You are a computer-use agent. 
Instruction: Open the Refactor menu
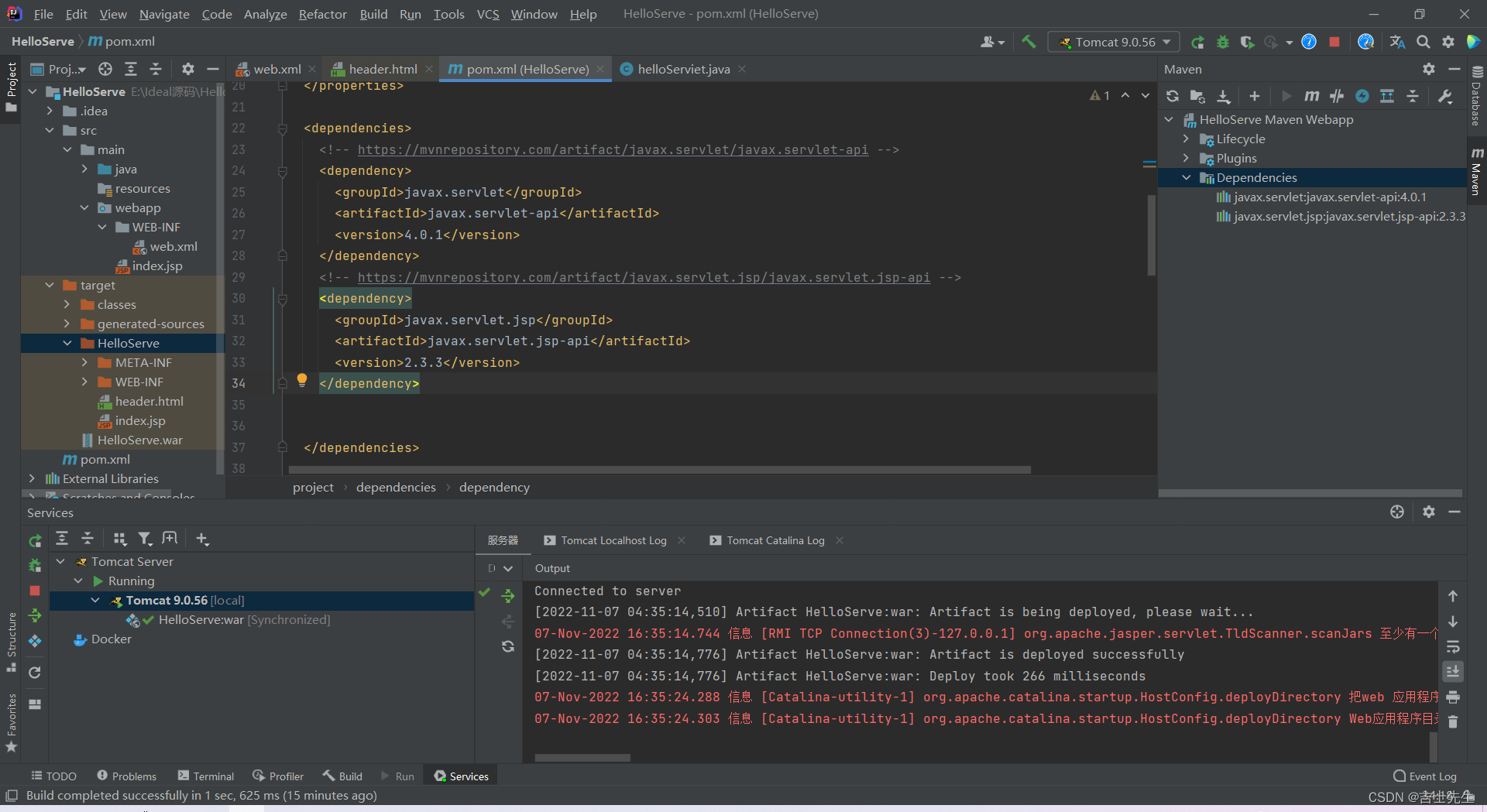pos(322,14)
